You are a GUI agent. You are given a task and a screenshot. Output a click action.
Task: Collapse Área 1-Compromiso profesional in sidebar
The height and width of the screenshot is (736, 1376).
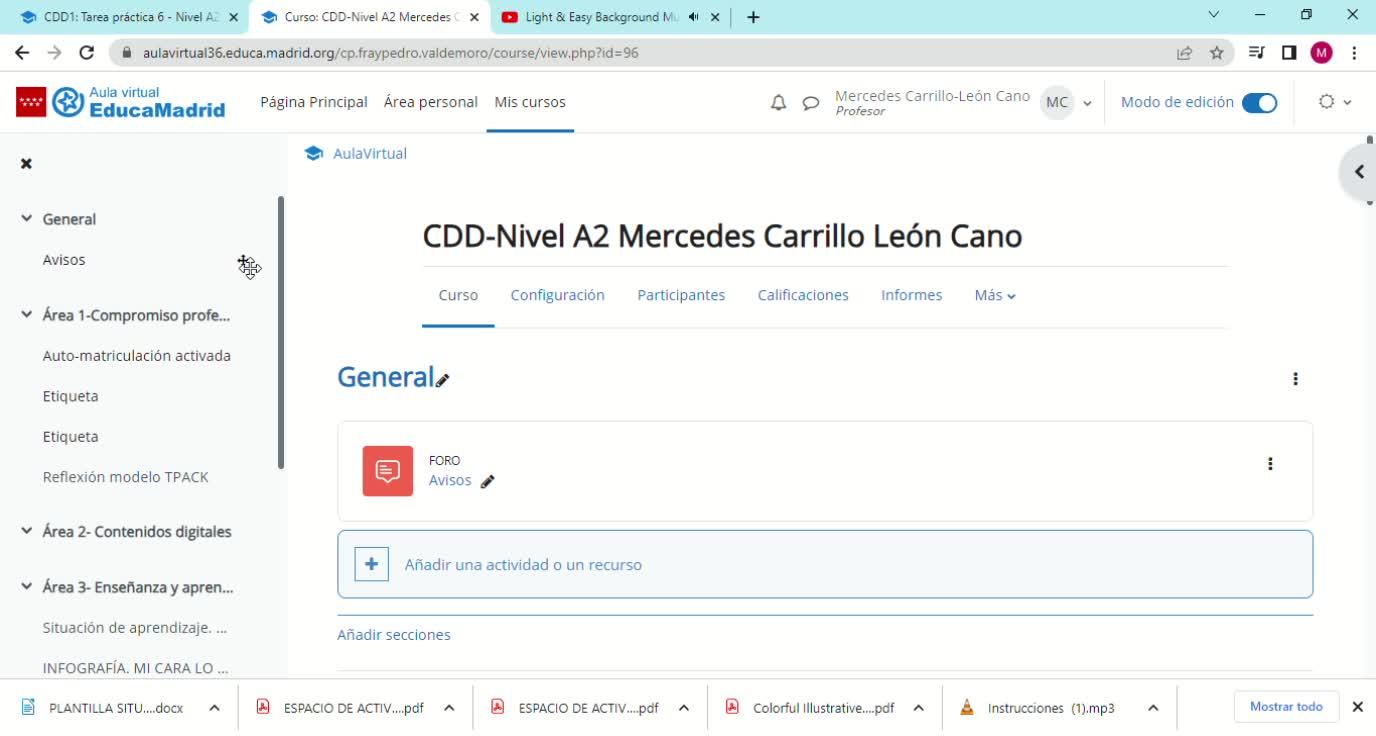pos(27,315)
